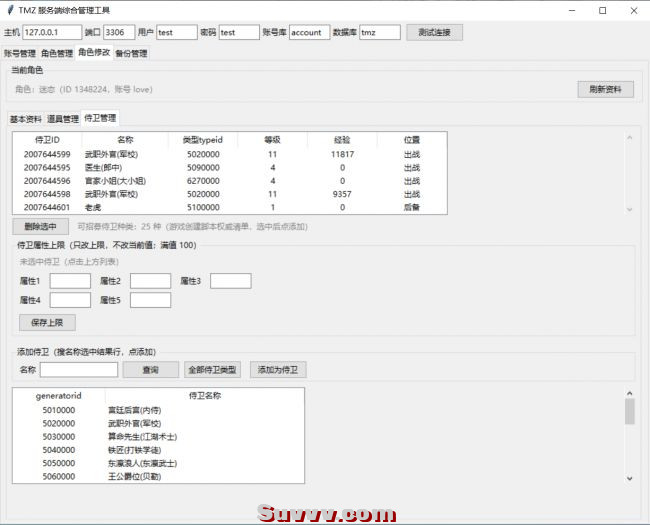Select generator row 5060000 王公爵位
The width and height of the screenshot is (650, 525).
(x=158, y=476)
